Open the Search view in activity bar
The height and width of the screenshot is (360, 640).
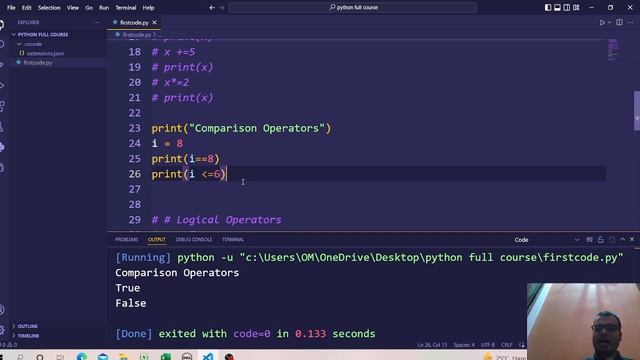tap(2, 44)
